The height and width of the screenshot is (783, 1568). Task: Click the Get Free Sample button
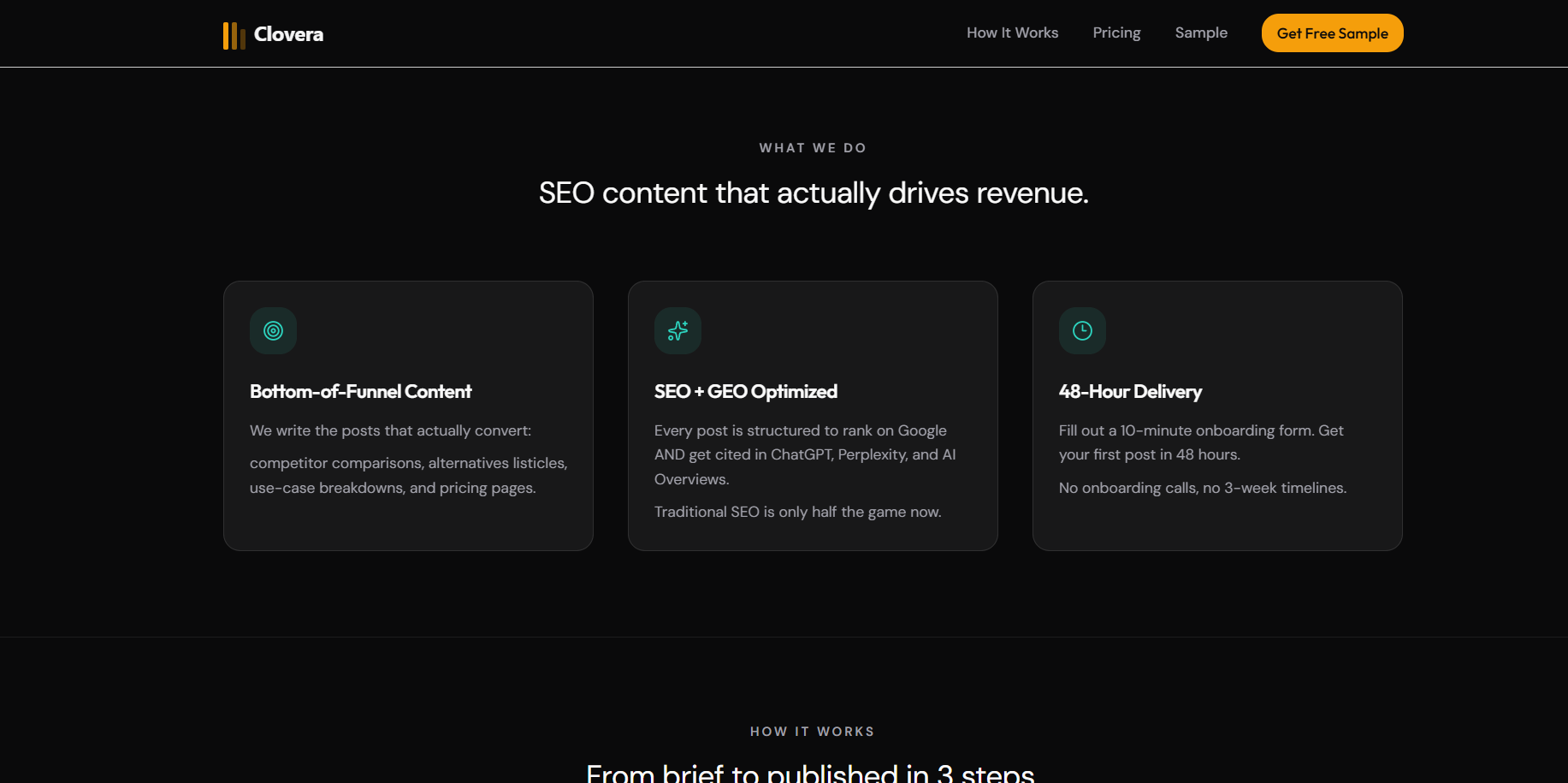pos(1332,33)
